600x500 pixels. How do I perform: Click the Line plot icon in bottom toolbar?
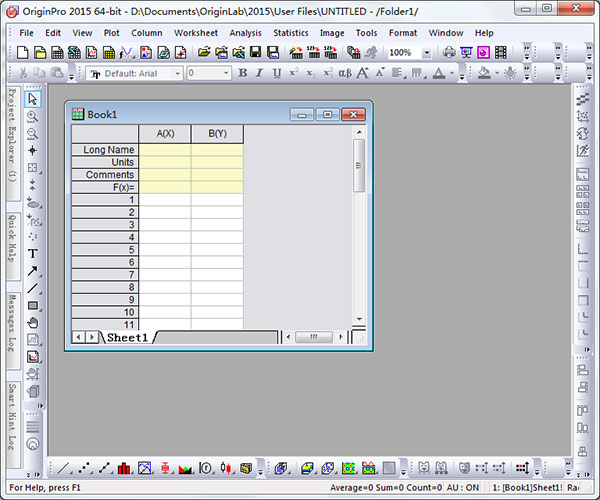point(64,468)
